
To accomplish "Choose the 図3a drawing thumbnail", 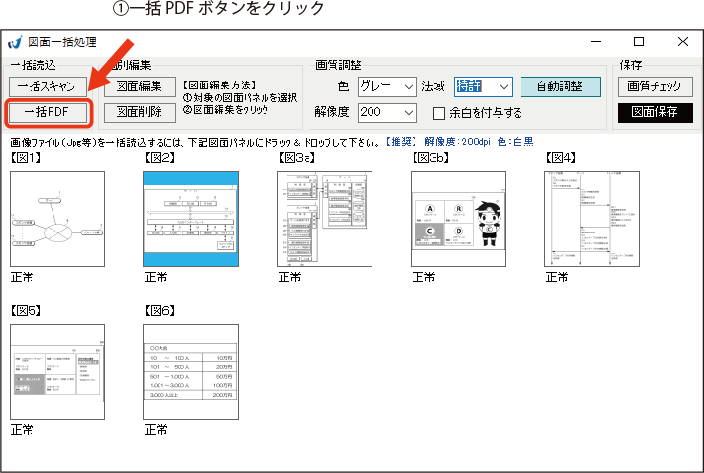I will pos(325,219).
